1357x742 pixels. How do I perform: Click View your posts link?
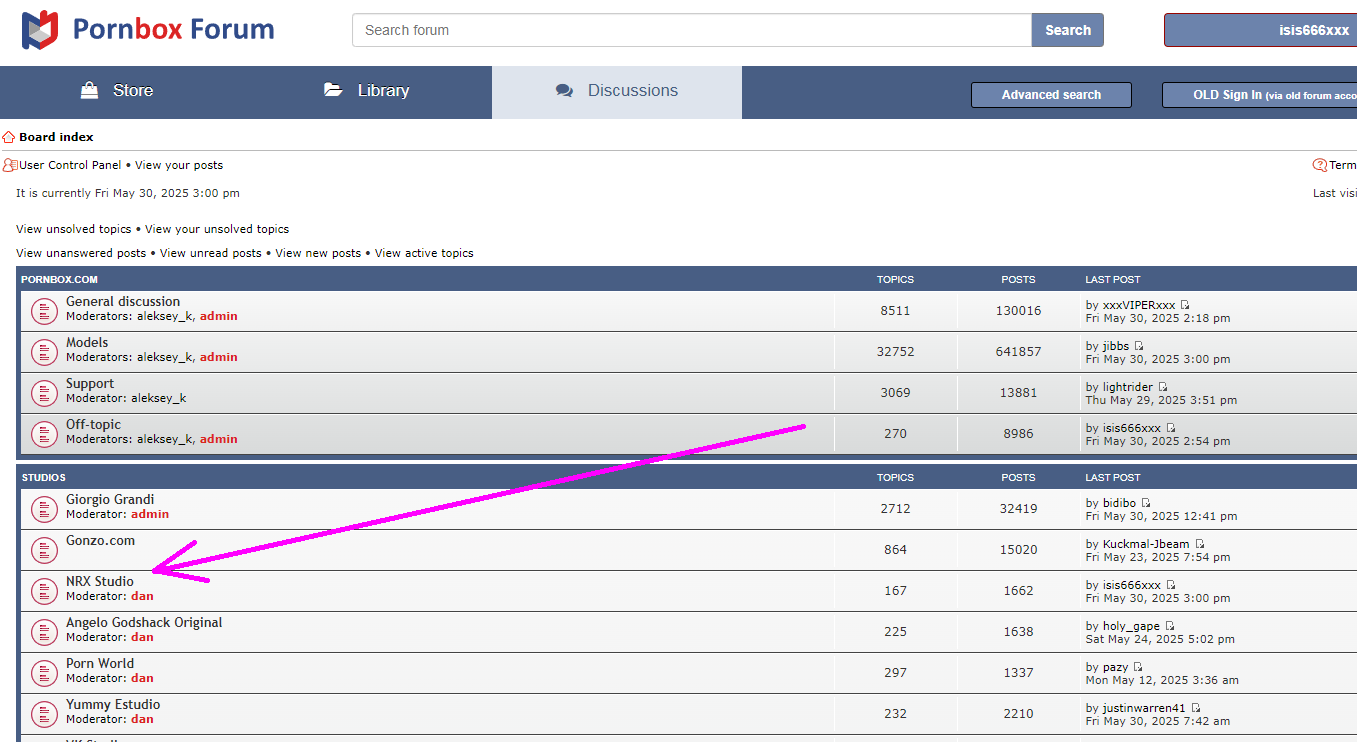coord(179,165)
